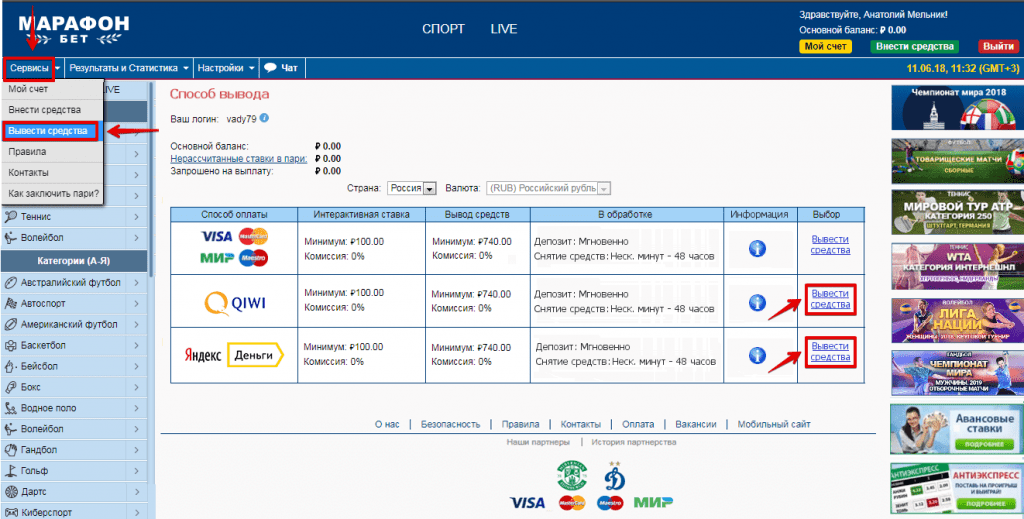Click the chat bubble icon
Viewport: 1024px width, 519px height.
point(270,67)
